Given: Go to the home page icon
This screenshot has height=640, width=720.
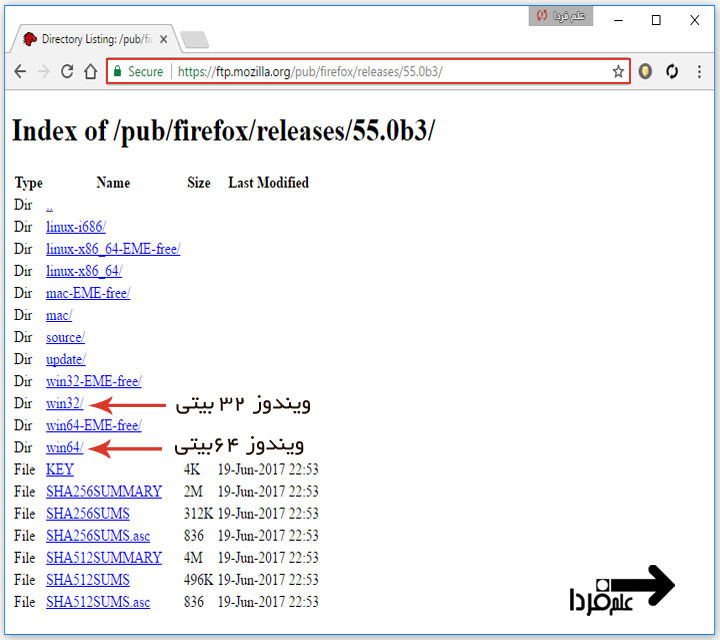Looking at the screenshot, I should pos(91,72).
